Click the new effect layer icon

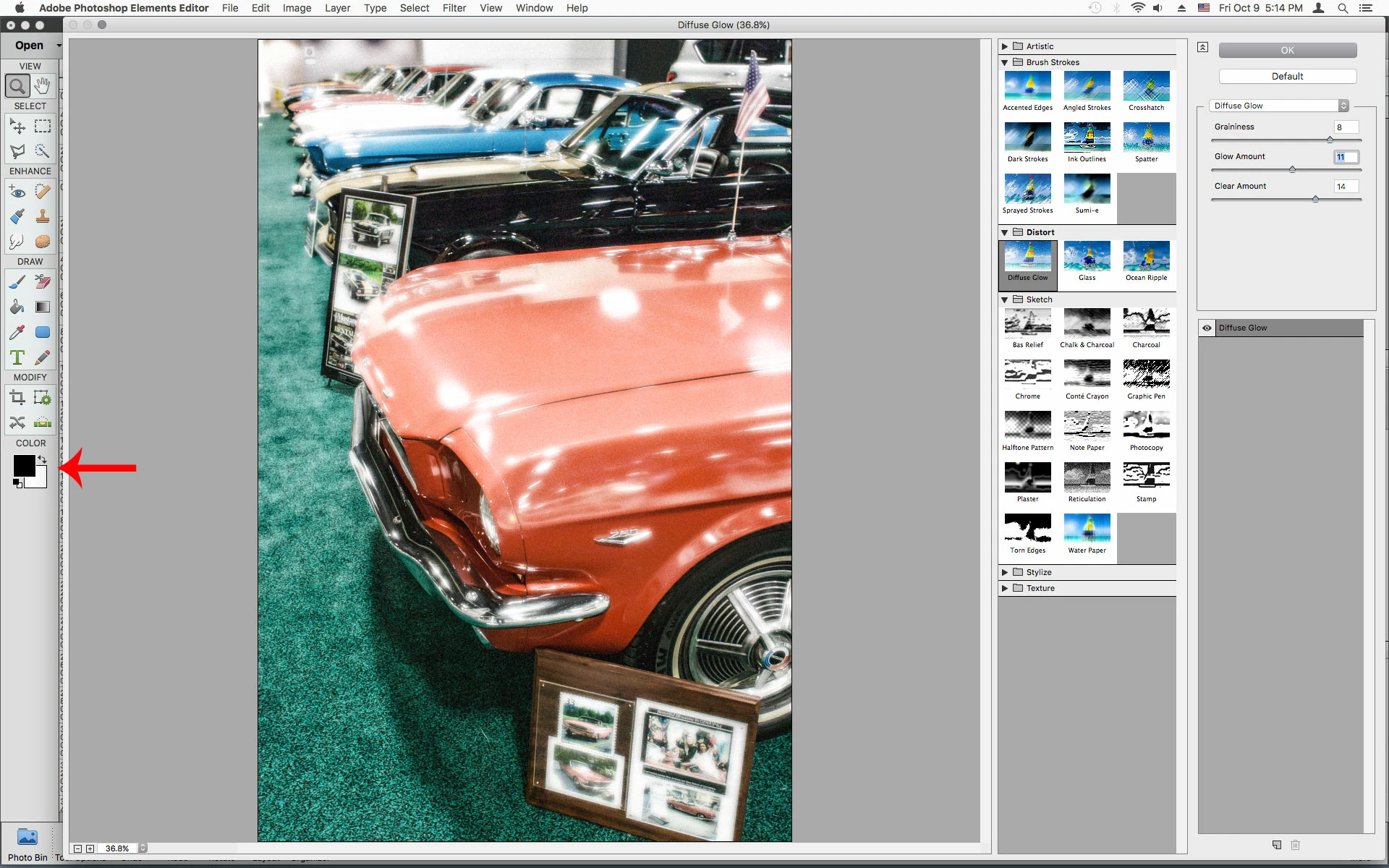click(x=1277, y=845)
